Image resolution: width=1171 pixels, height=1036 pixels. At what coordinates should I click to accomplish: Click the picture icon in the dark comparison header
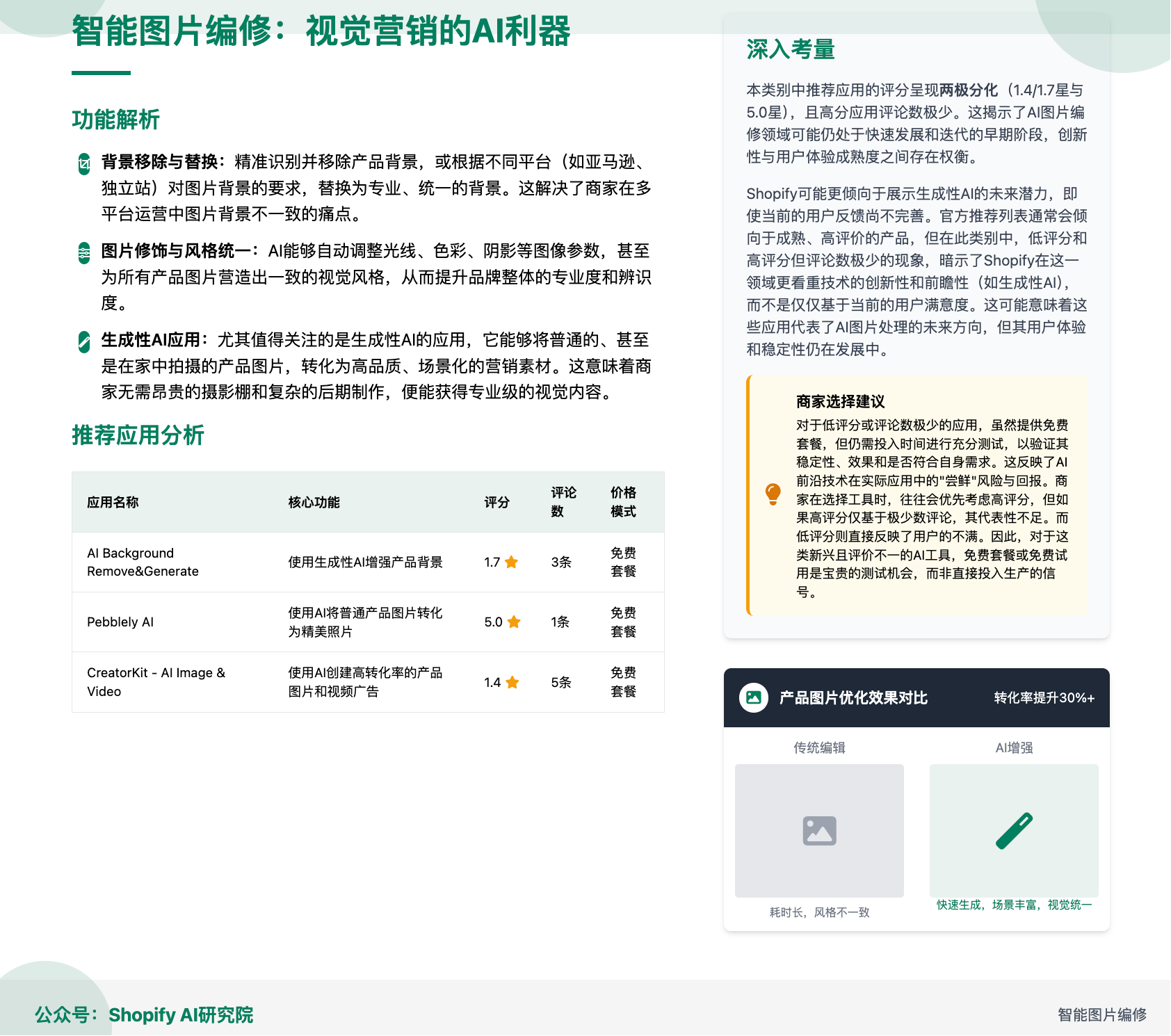point(753,697)
